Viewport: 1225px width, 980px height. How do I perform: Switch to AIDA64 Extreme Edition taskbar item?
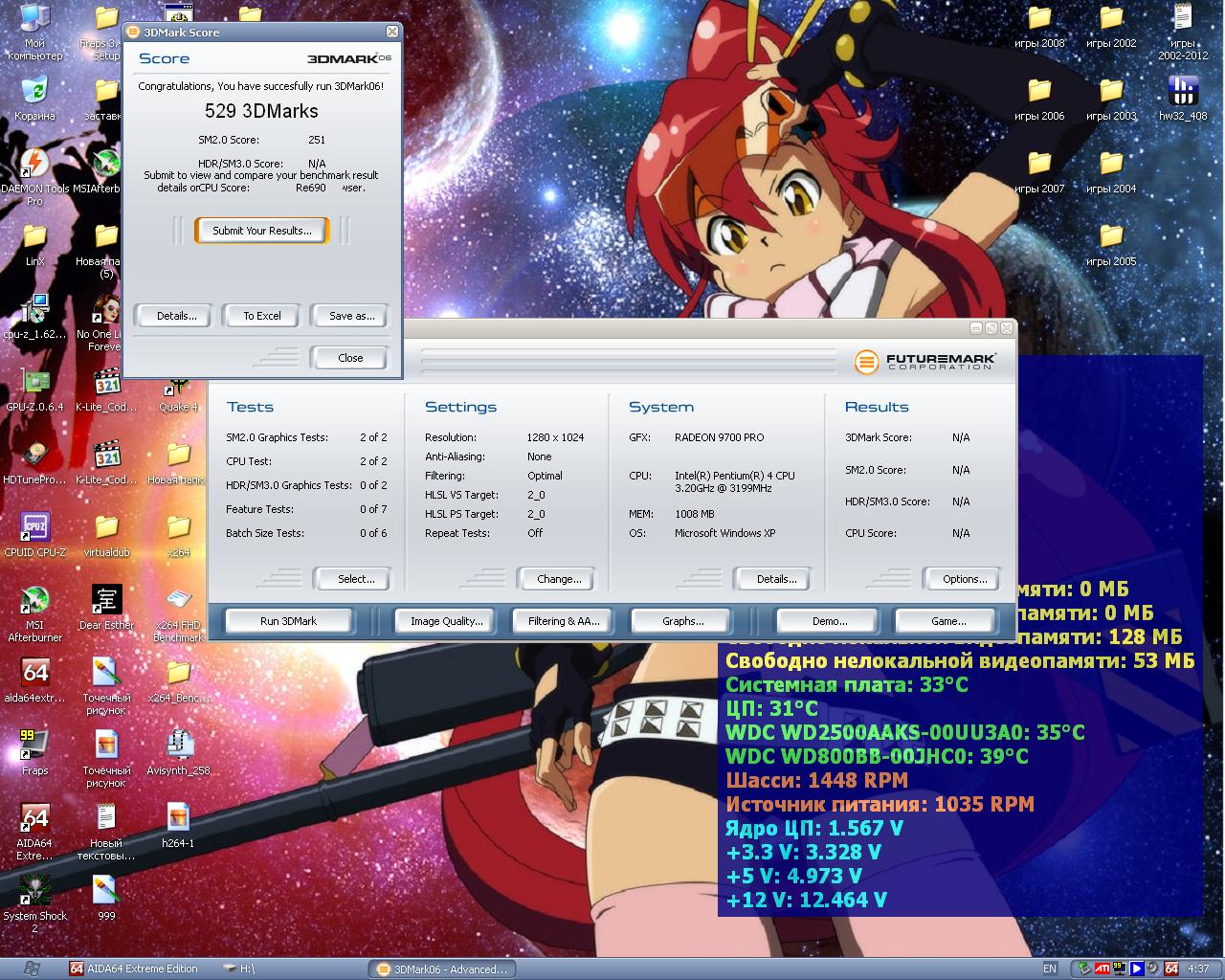coord(134,969)
